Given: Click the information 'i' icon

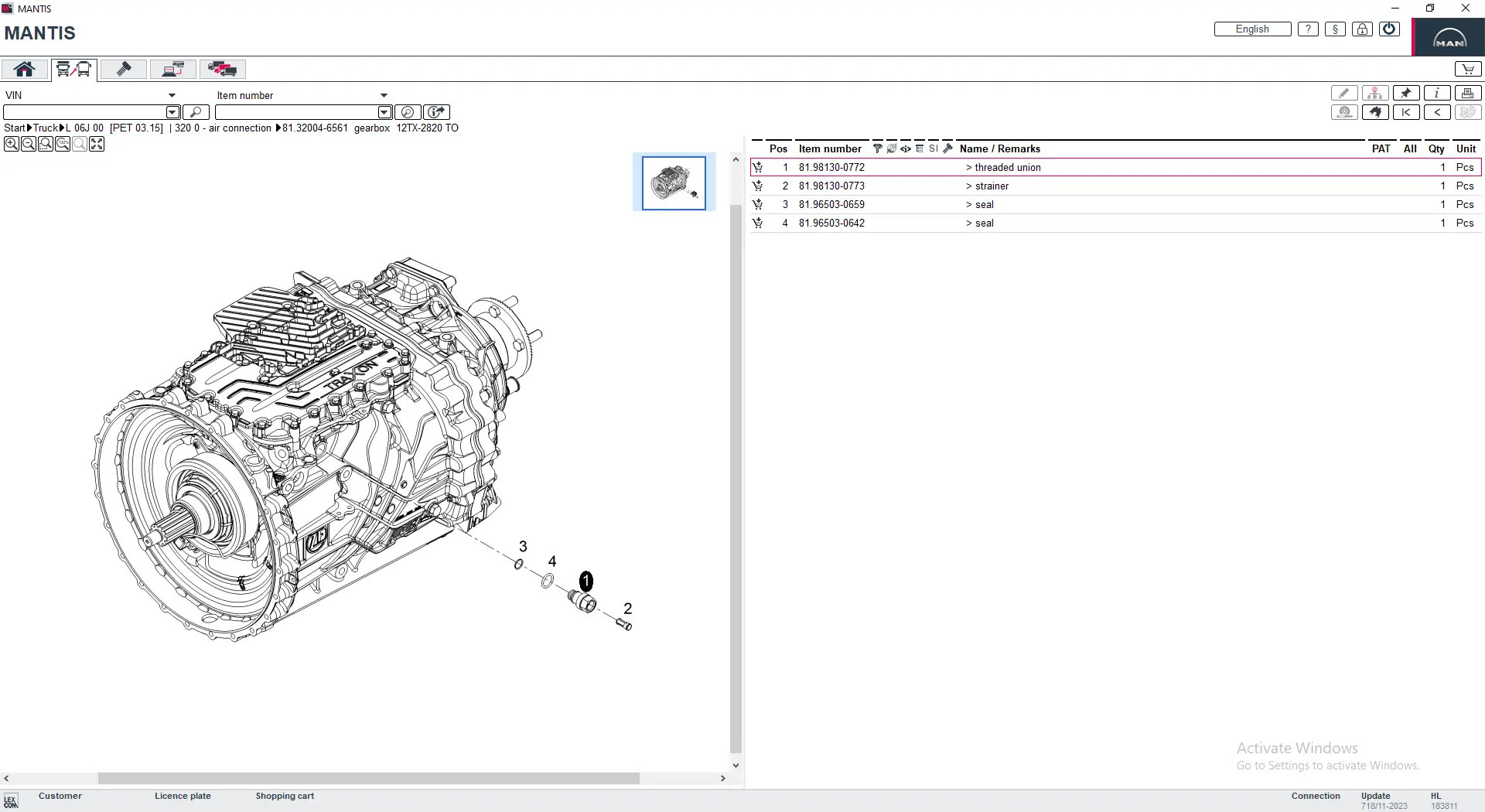Looking at the screenshot, I should coord(1436,93).
